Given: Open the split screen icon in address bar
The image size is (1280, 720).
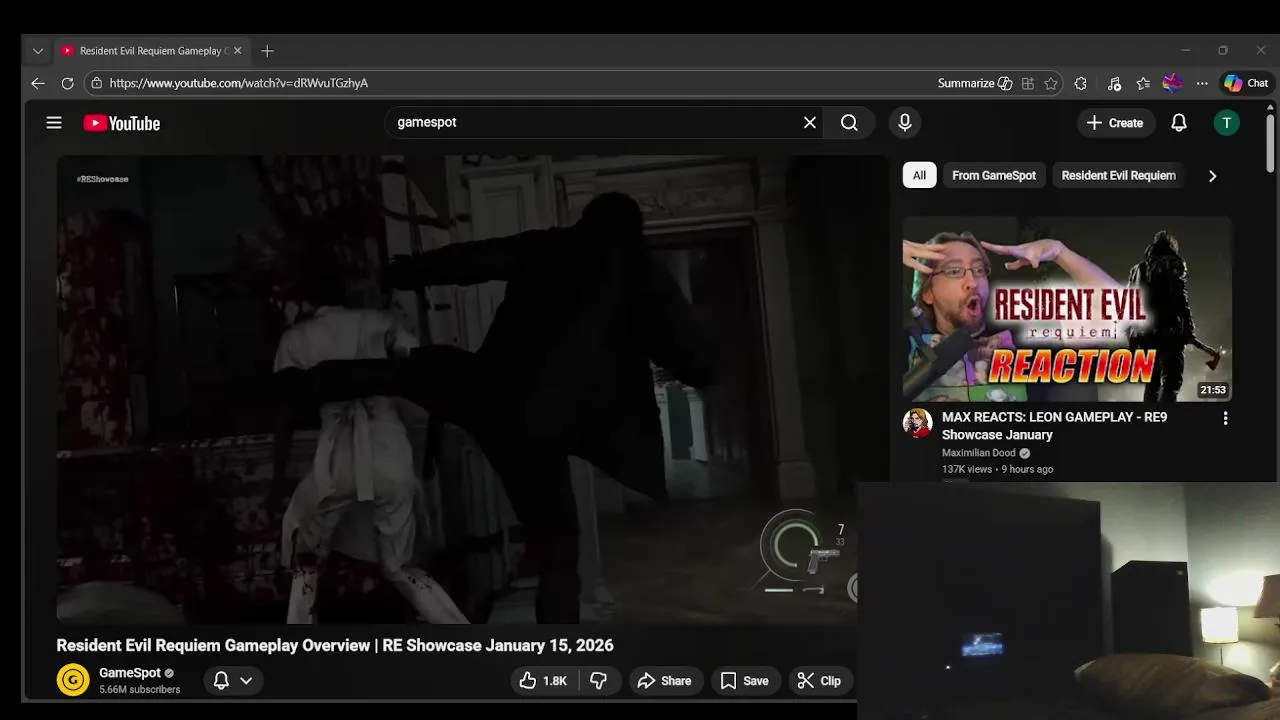Looking at the screenshot, I should click(x=1028, y=84).
